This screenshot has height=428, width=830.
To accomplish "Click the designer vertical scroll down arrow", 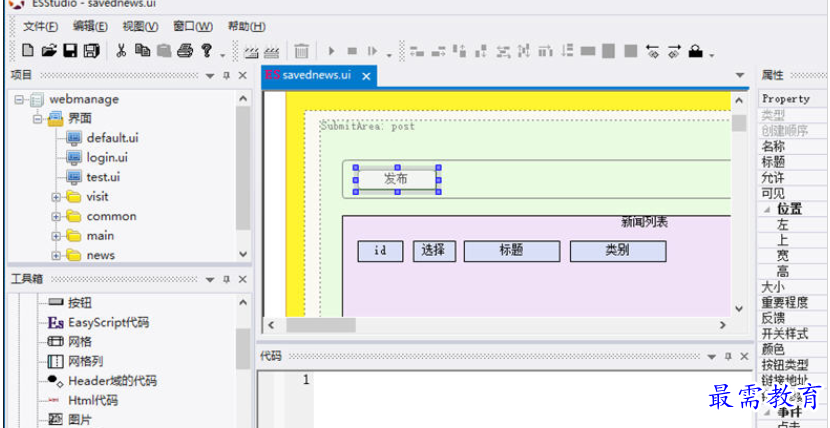I will tap(739, 309).
